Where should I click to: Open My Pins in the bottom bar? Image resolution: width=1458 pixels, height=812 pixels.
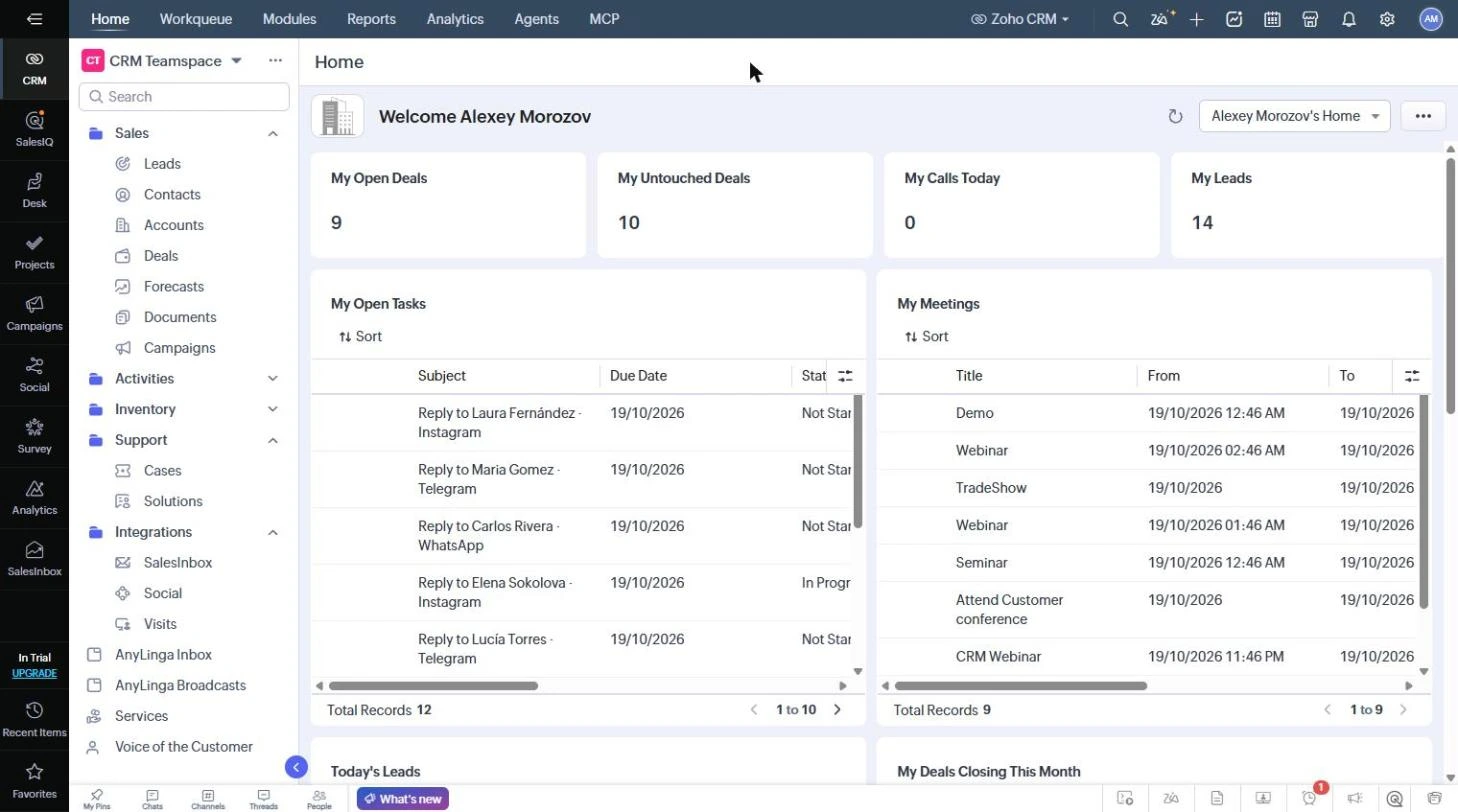97,799
